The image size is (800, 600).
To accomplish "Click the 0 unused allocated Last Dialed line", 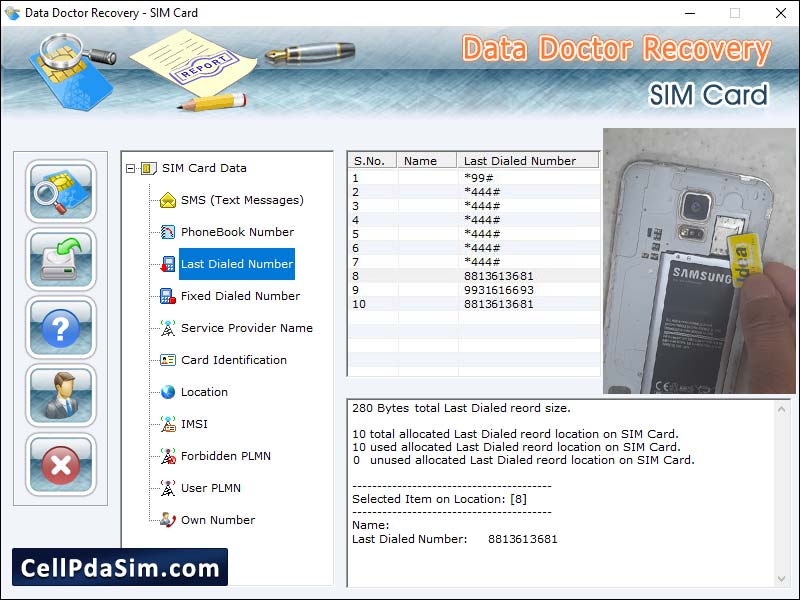I will tap(523, 460).
